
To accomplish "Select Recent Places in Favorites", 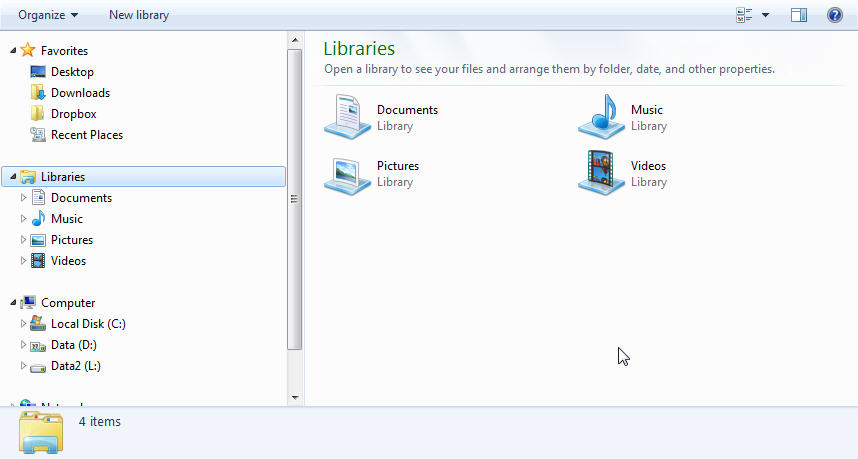I will tap(86, 135).
